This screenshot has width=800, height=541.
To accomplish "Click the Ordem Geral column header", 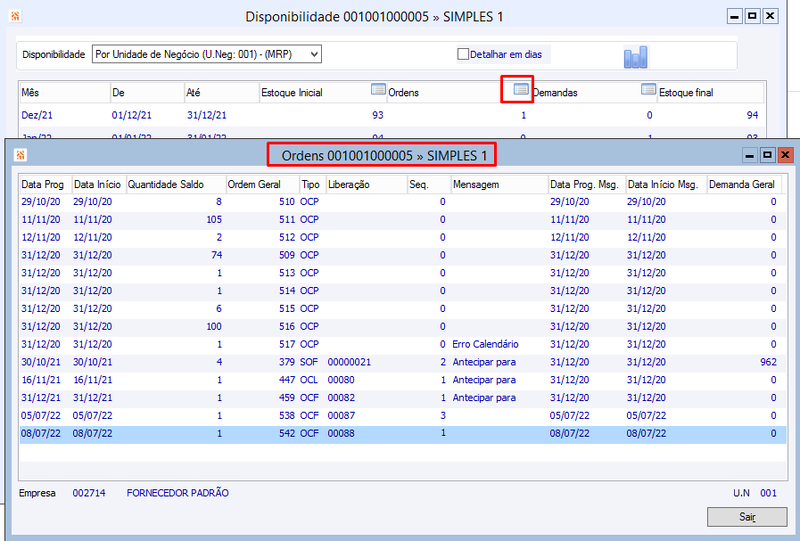I will 262,184.
